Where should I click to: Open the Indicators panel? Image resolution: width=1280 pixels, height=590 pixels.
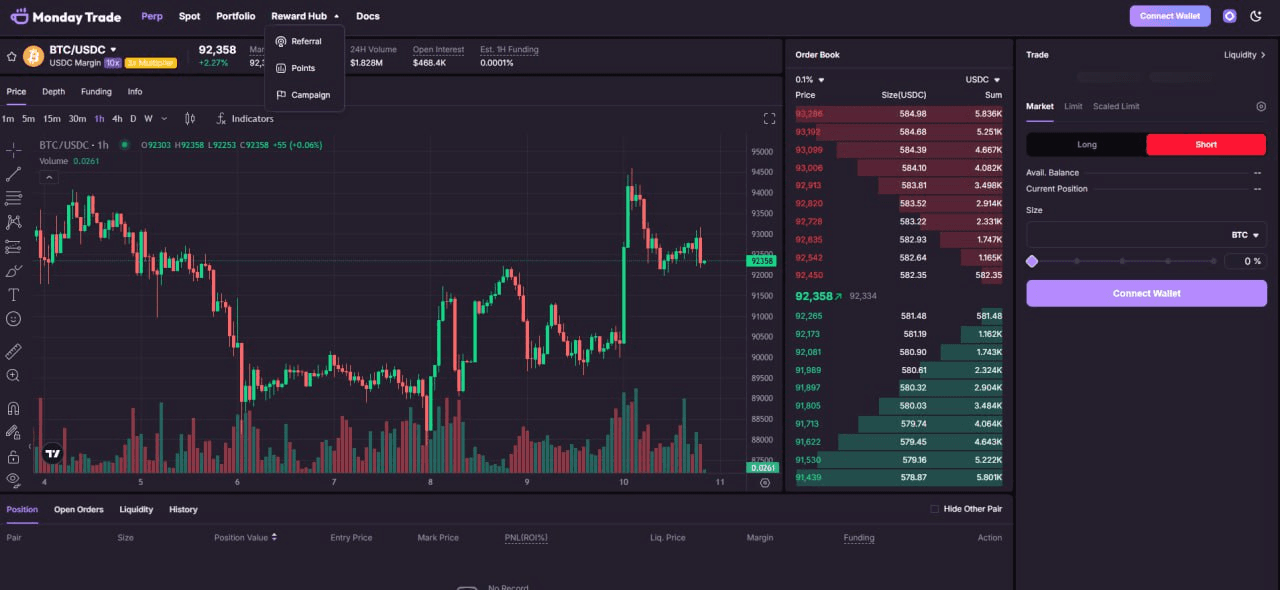(x=245, y=118)
